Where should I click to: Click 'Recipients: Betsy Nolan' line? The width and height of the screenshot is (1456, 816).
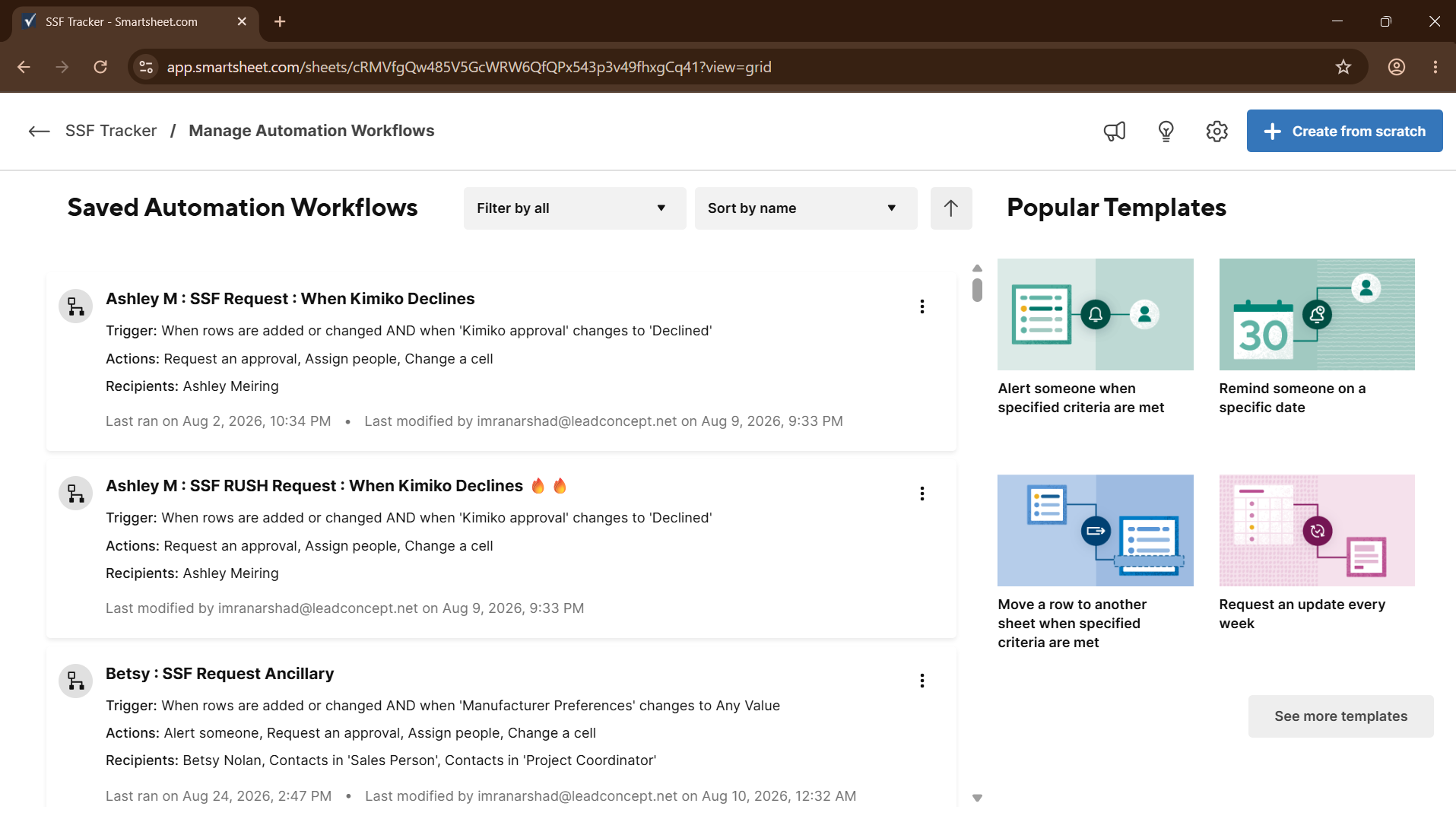point(381,760)
